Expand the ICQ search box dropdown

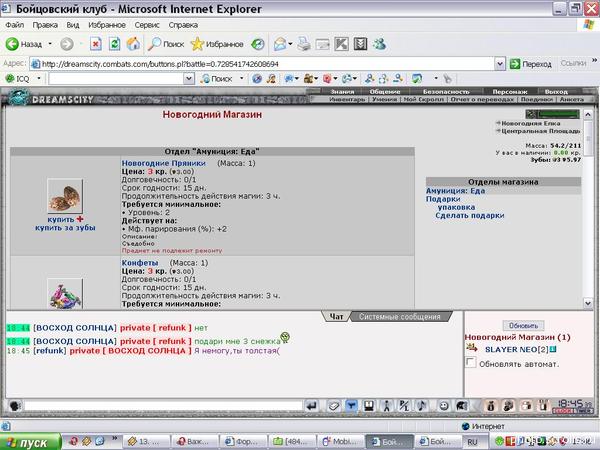pos(189,79)
